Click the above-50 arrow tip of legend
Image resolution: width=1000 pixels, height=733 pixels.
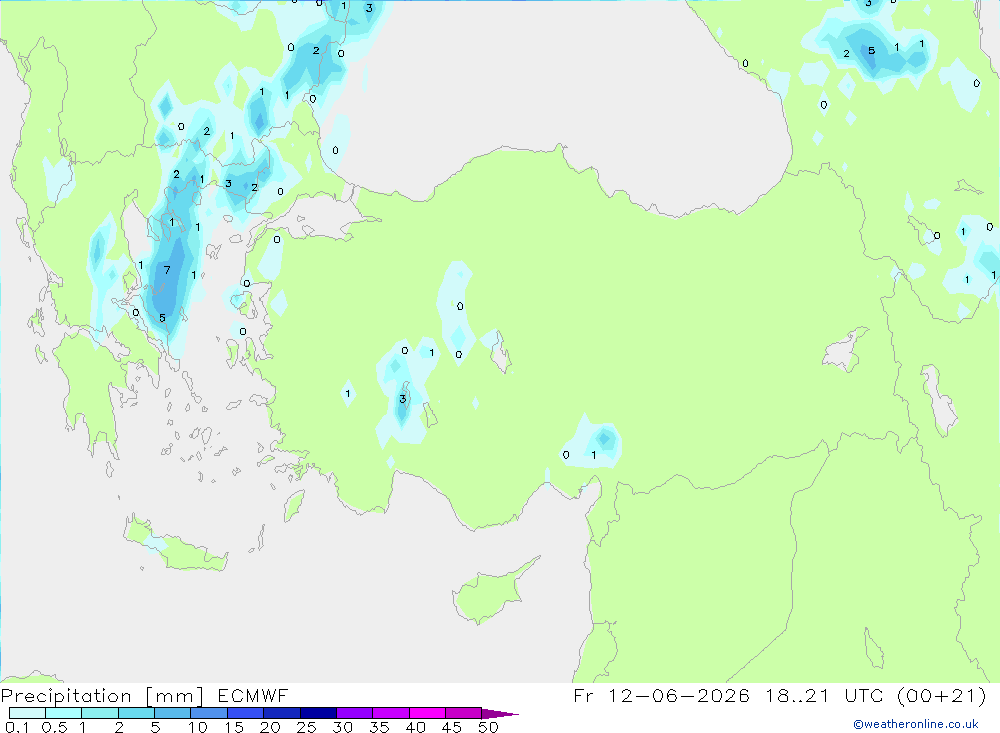pyautogui.click(x=500, y=713)
